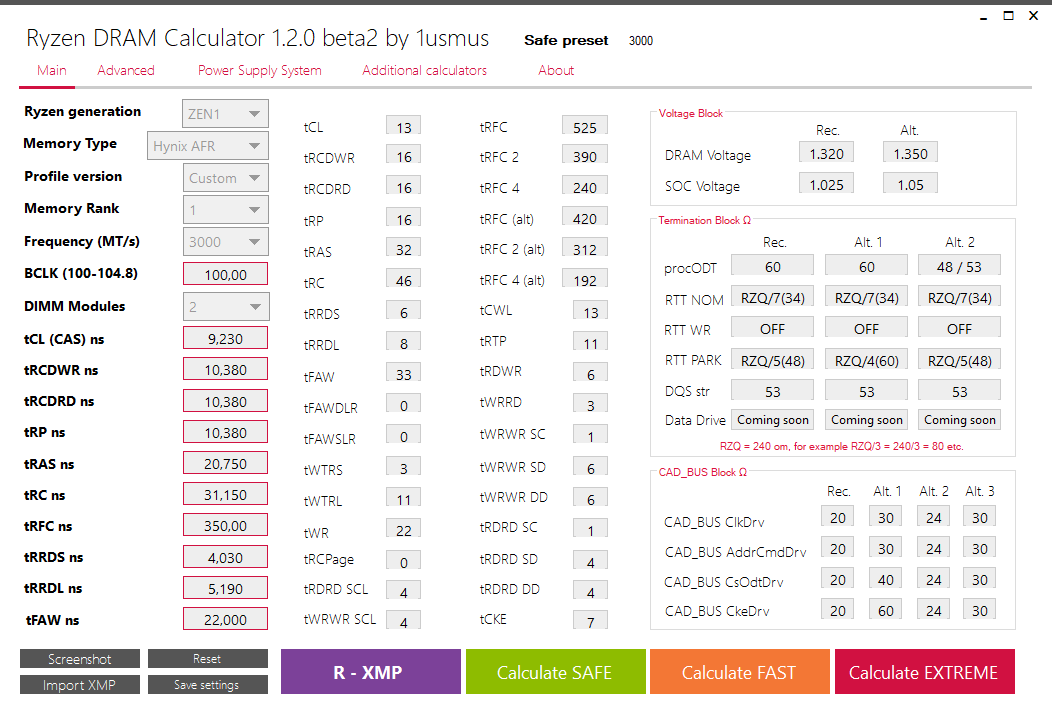Expand the Memory Rank dropdown
This screenshot has height=720, width=1052.
tap(225, 210)
